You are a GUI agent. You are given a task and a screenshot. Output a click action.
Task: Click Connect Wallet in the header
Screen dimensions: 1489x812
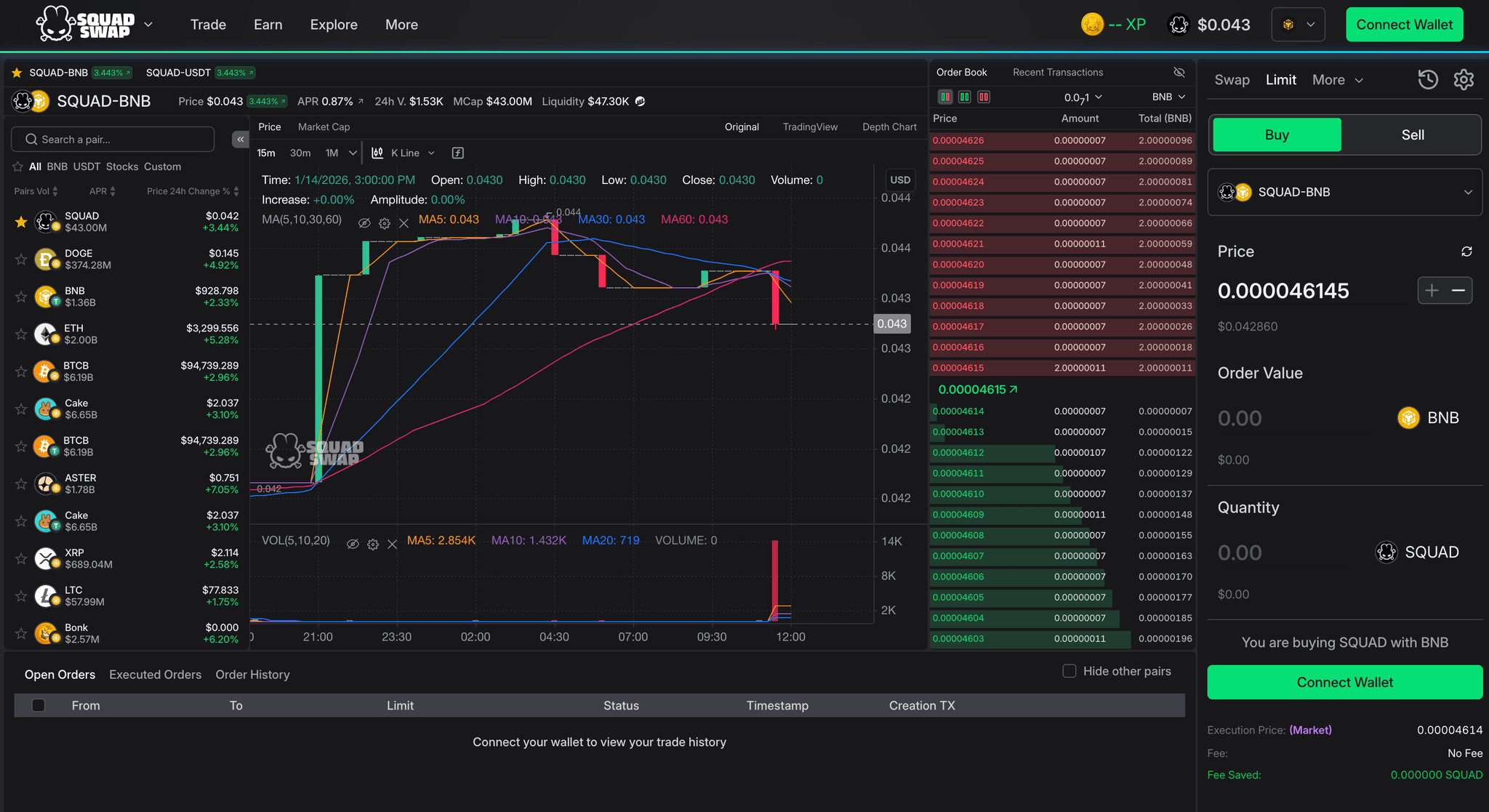coord(1404,25)
